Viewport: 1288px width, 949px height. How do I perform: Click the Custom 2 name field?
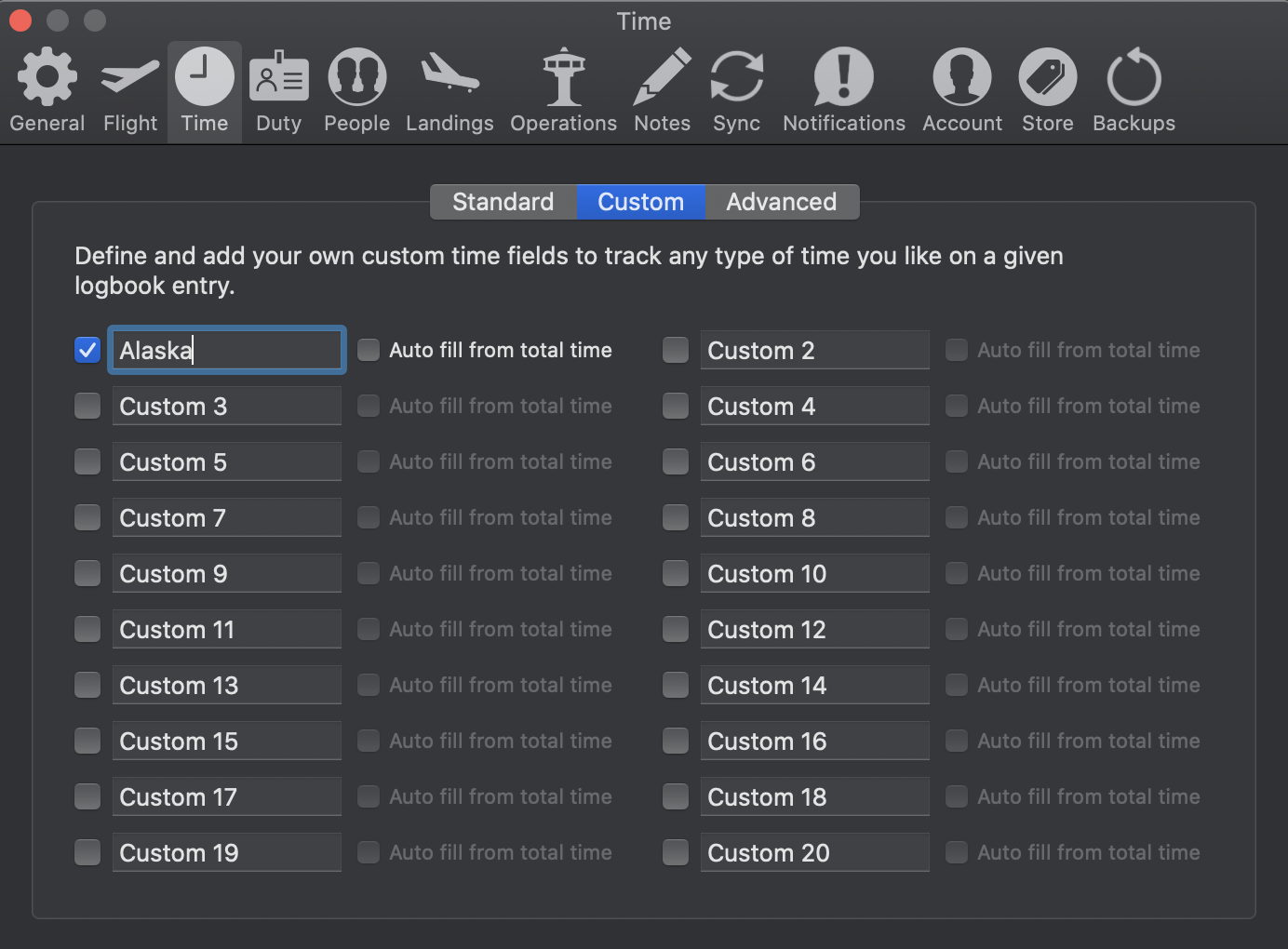(x=815, y=350)
